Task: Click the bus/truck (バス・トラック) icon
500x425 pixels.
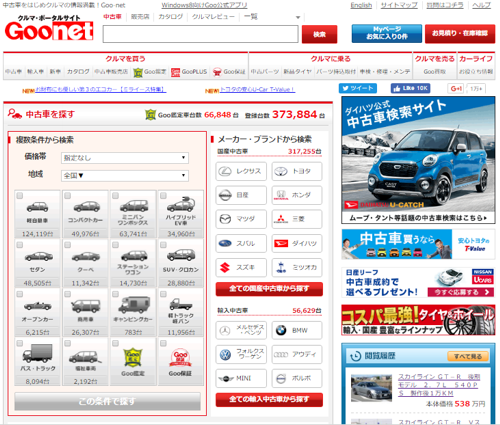Action: click(x=37, y=353)
